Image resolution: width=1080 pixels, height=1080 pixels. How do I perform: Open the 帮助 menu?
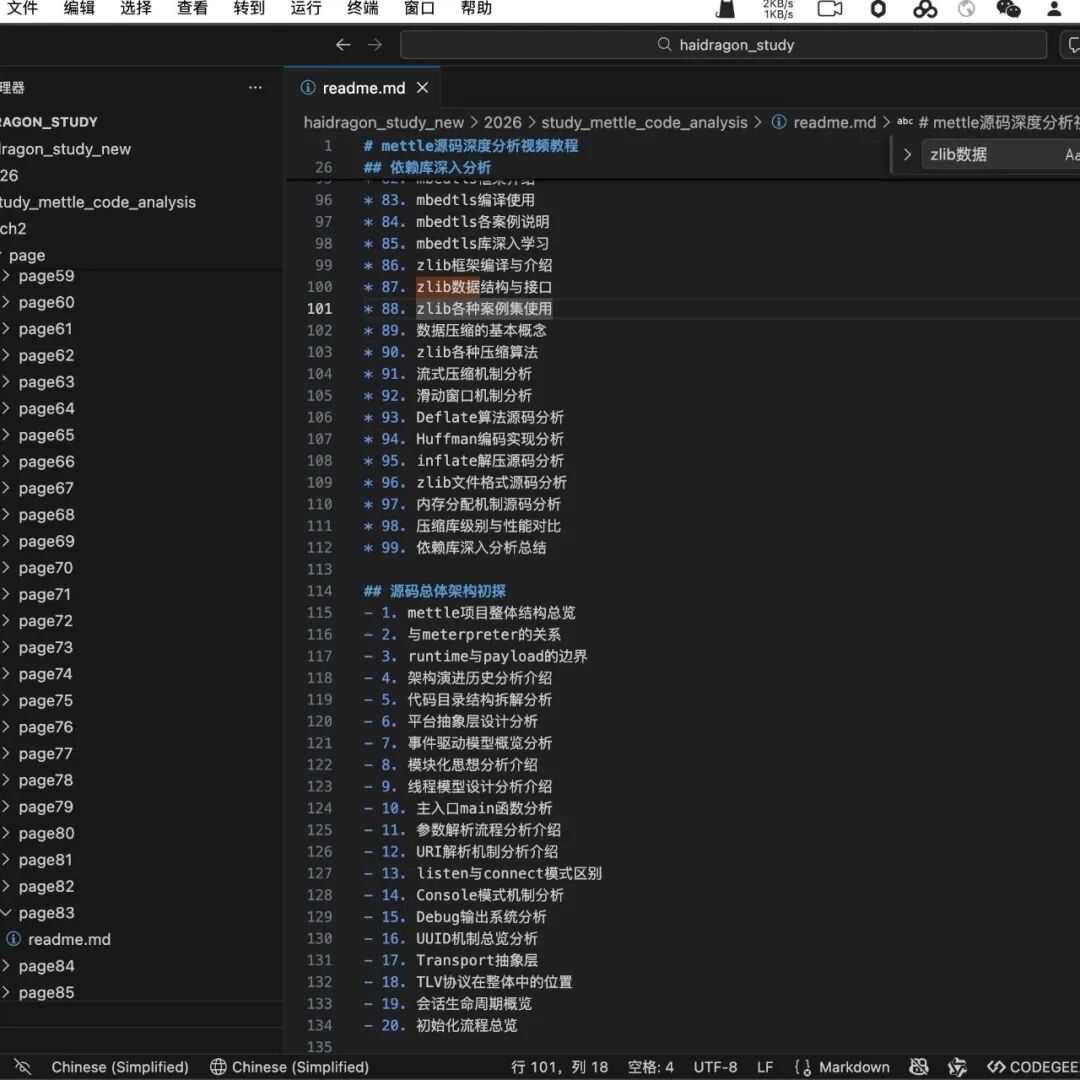pos(476,8)
